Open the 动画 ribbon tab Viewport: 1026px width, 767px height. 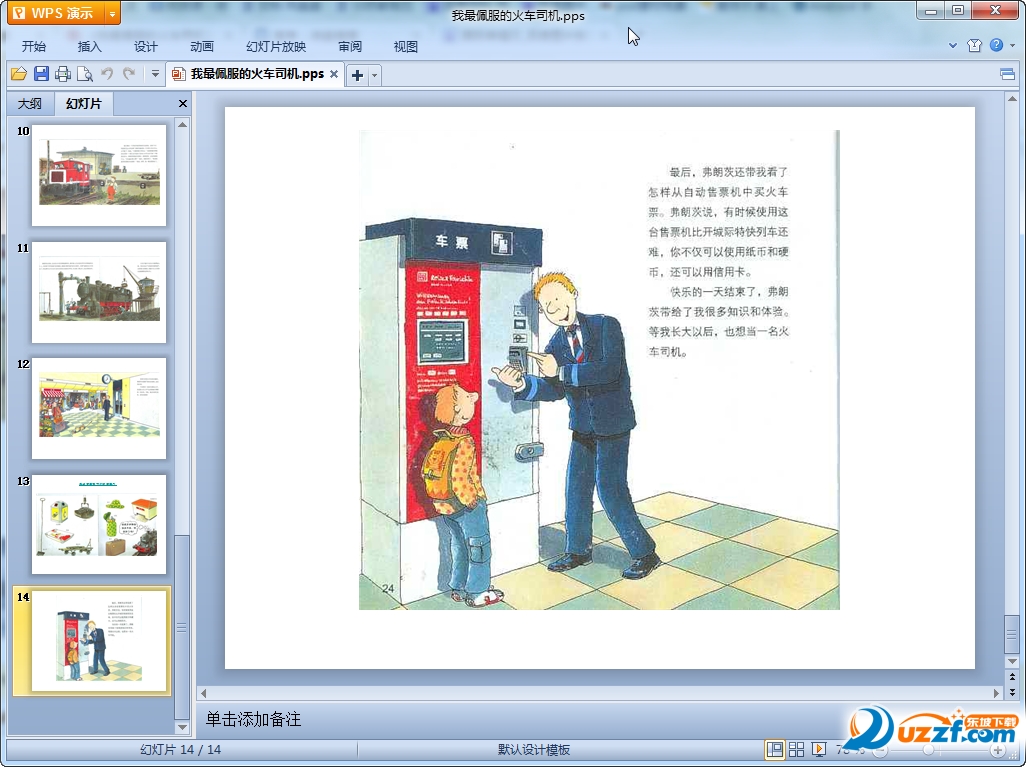pos(202,46)
